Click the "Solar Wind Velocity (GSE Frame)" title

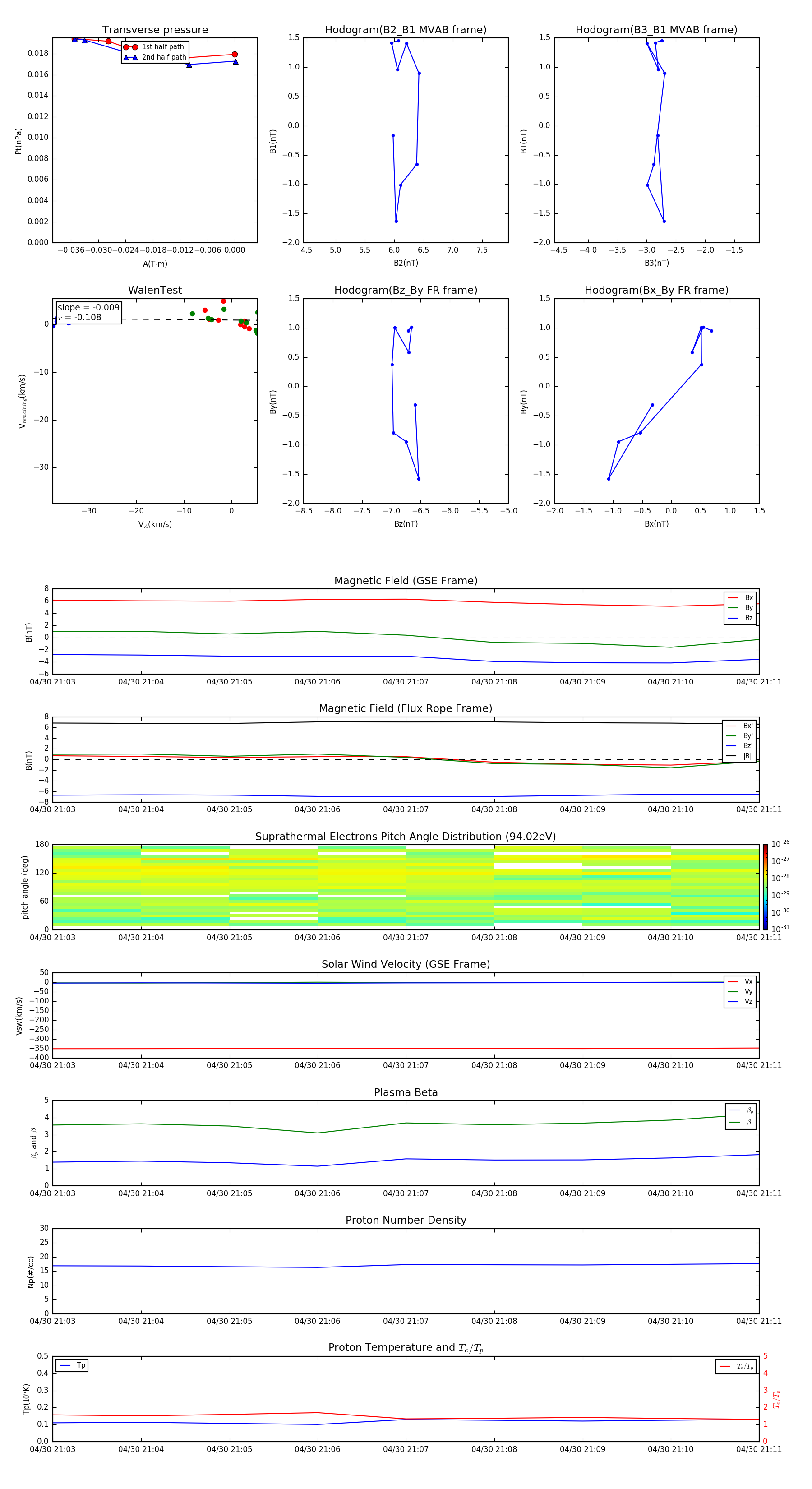pos(406,965)
